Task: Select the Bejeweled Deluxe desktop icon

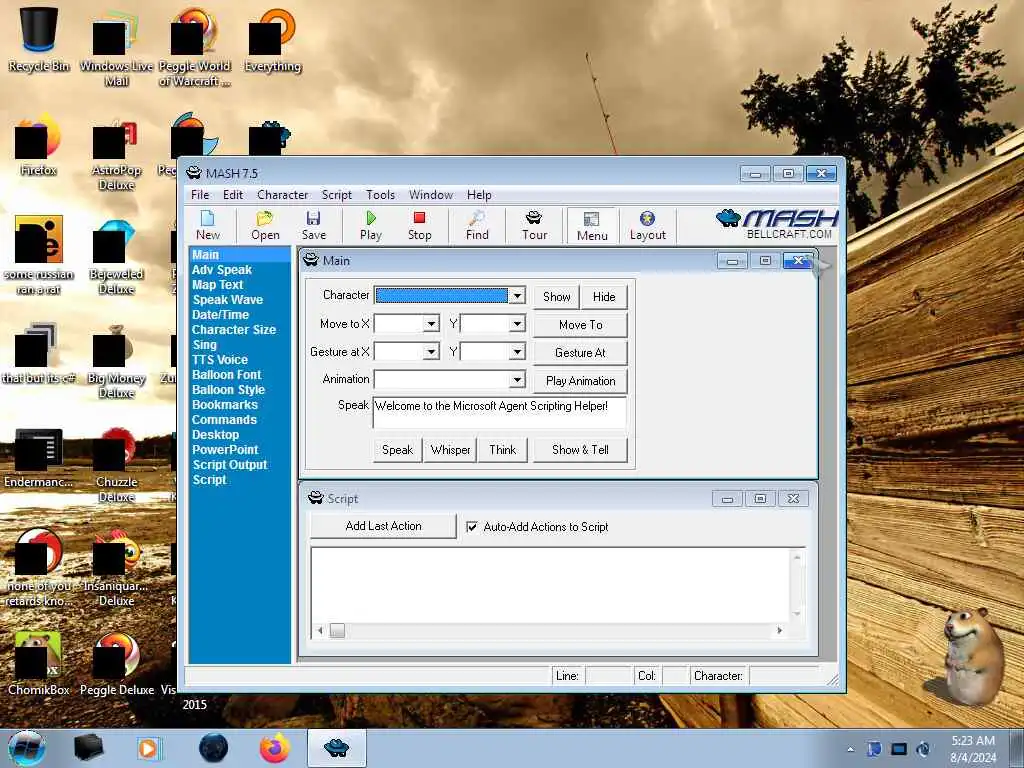Action: click(x=116, y=257)
